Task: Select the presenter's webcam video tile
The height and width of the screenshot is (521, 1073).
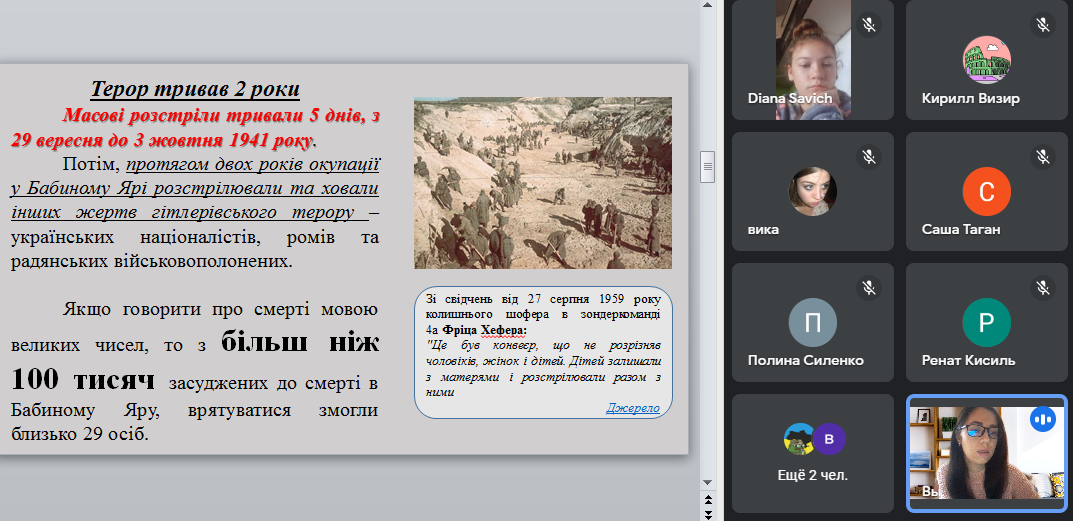Action: (986, 453)
